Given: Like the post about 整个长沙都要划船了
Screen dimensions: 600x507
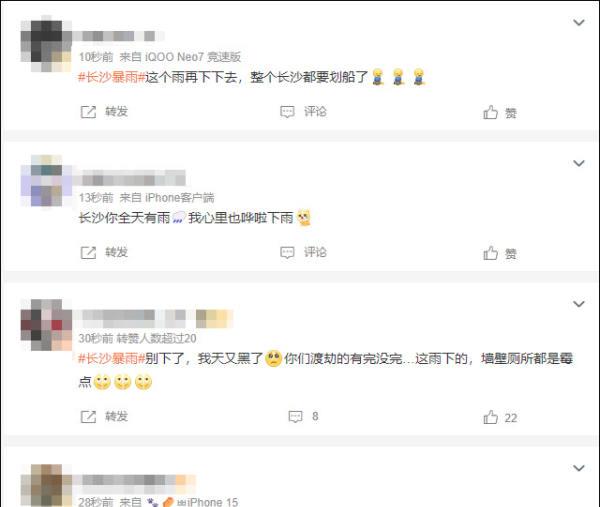Looking at the screenshot, I should tap(491, 112).
